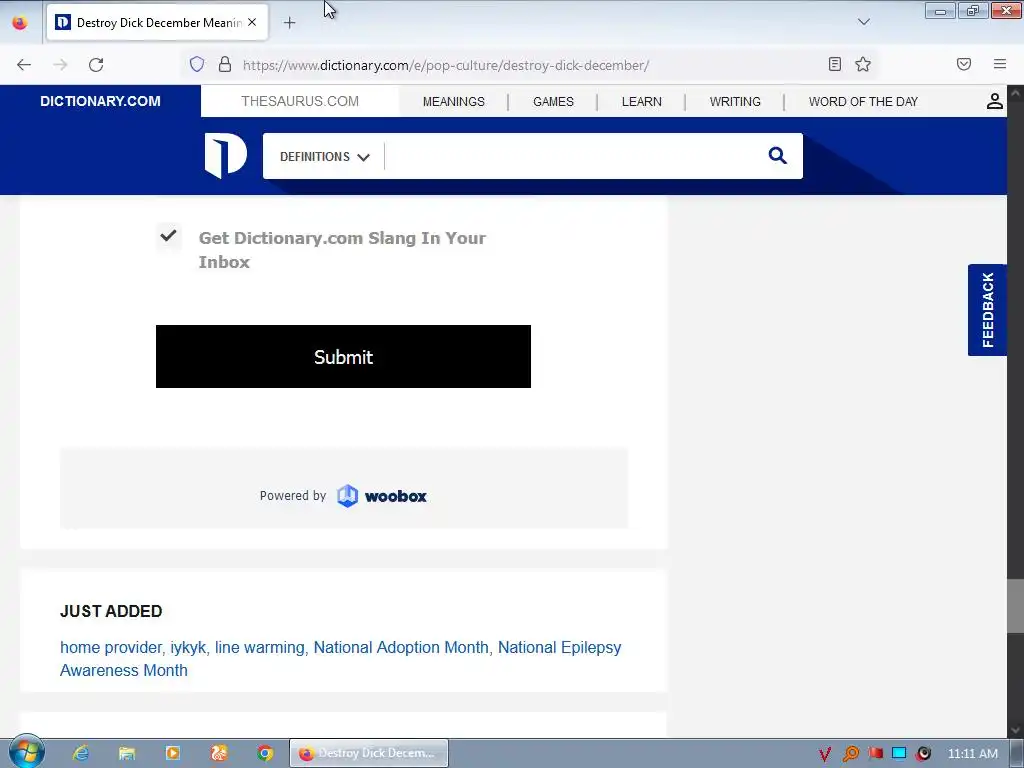Click the padlock site info icon

point(225,64)
